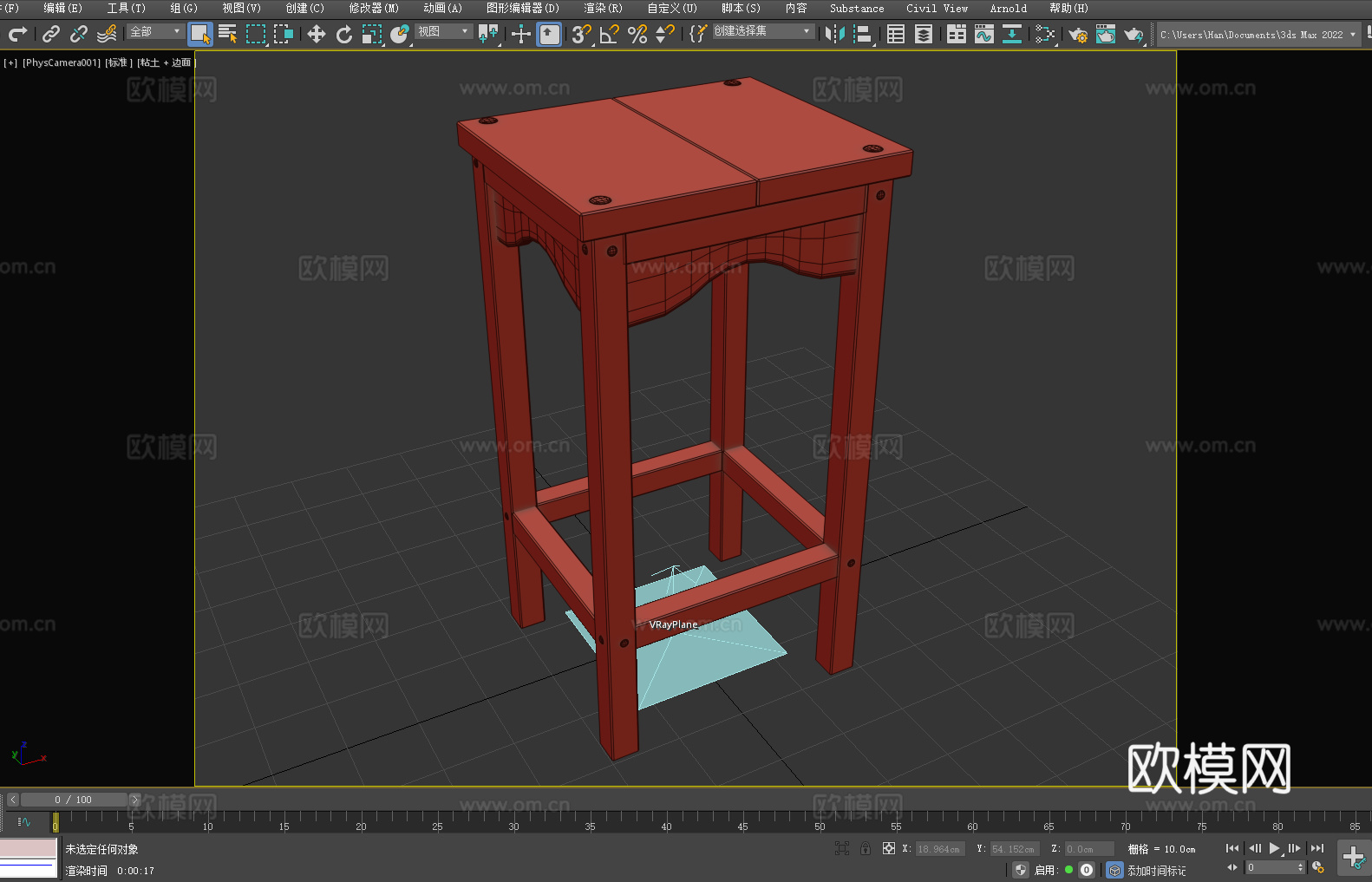Click the Redo arrow icon
1372x882 pixels.
coord(17,34)
